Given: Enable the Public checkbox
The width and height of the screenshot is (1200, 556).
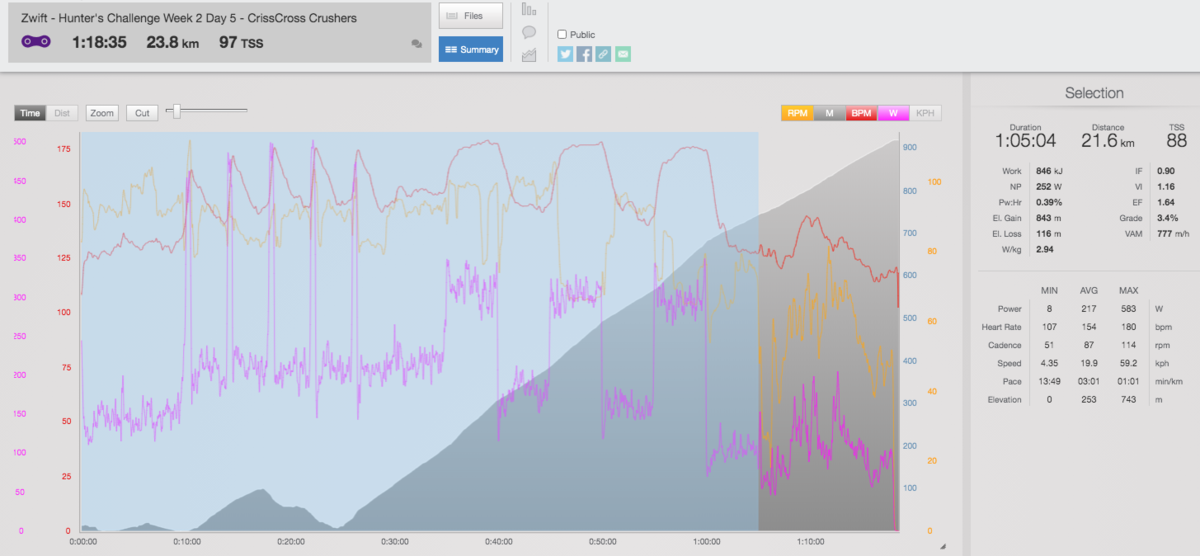Looking at the screenshot, I should pyautogui.click(x=562, y=34).
